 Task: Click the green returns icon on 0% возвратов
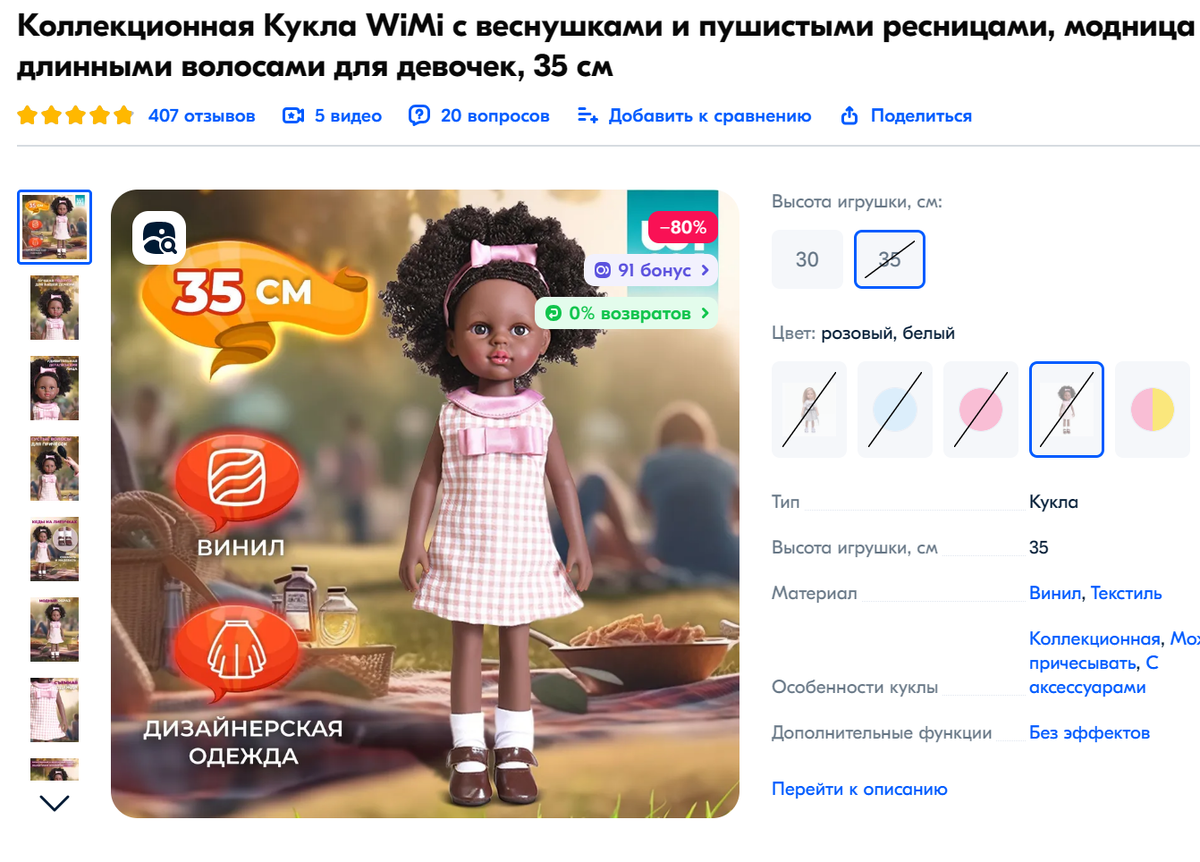click(553, 313)
